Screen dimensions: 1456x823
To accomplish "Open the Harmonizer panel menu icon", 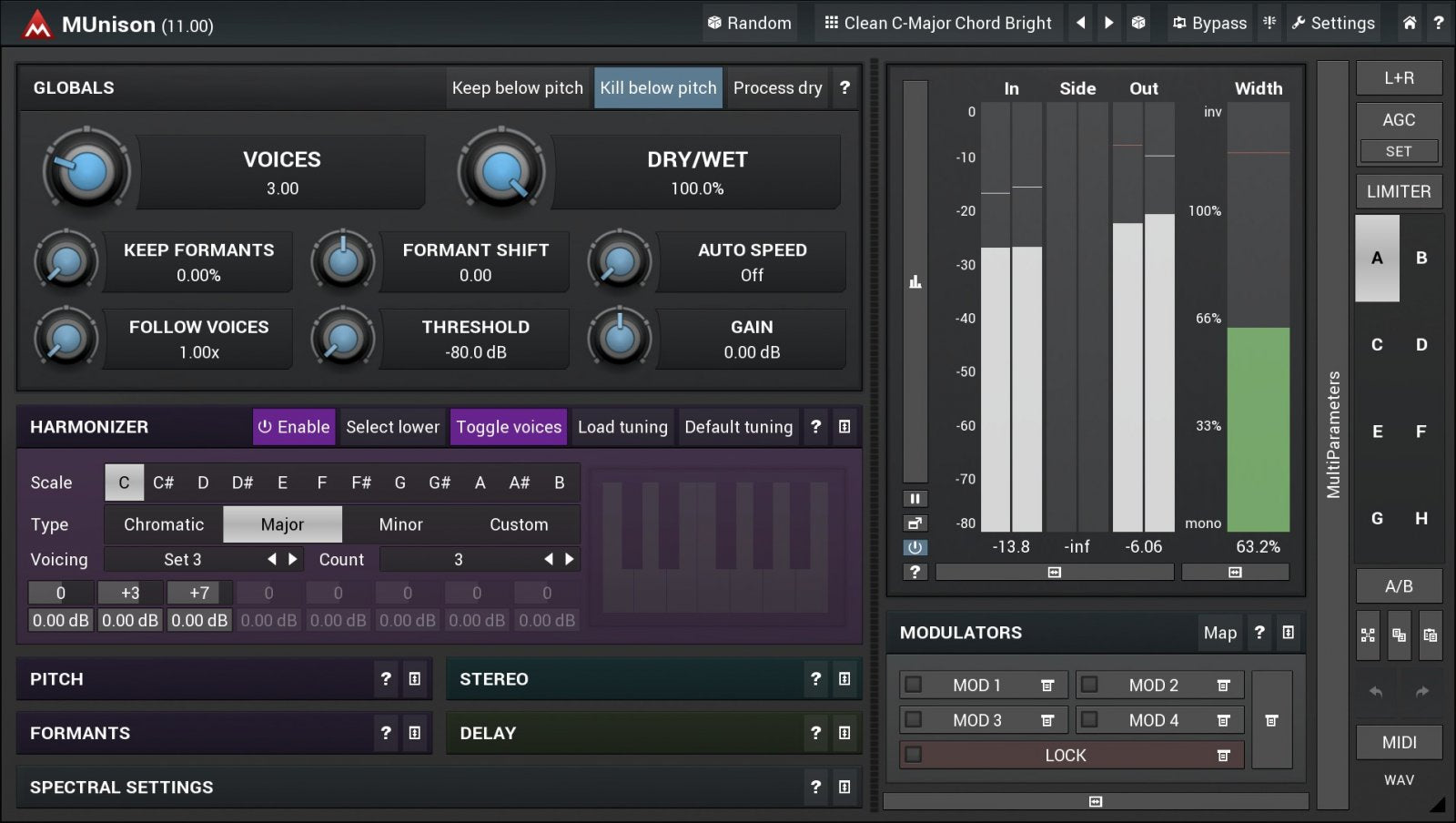I will [844, 427].
